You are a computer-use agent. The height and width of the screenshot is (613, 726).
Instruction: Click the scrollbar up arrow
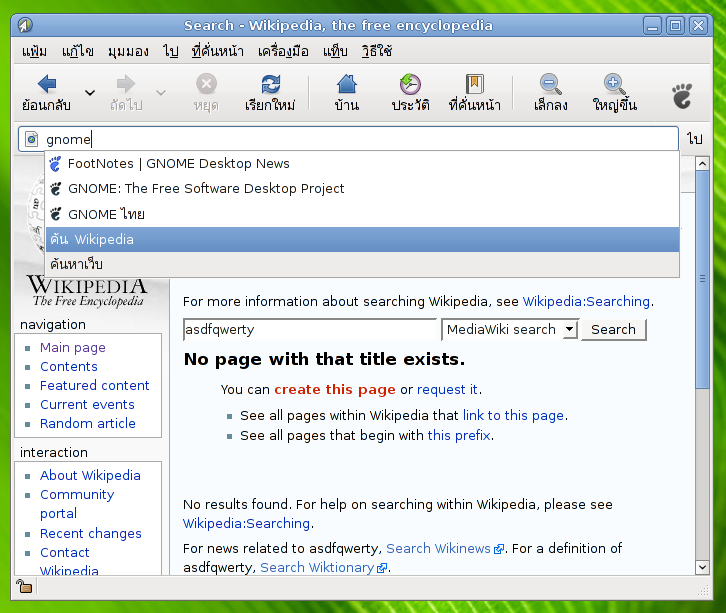(702, 163)
